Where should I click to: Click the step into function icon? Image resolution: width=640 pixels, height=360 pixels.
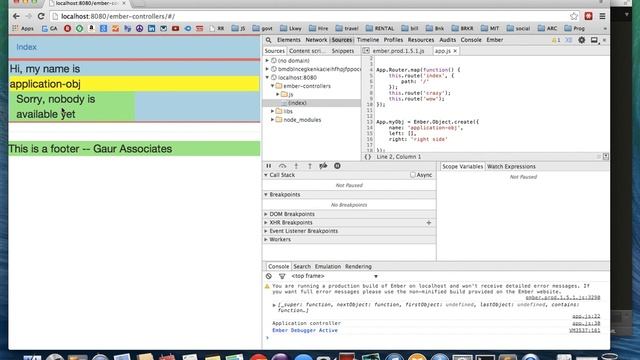(x=296, y=166)
